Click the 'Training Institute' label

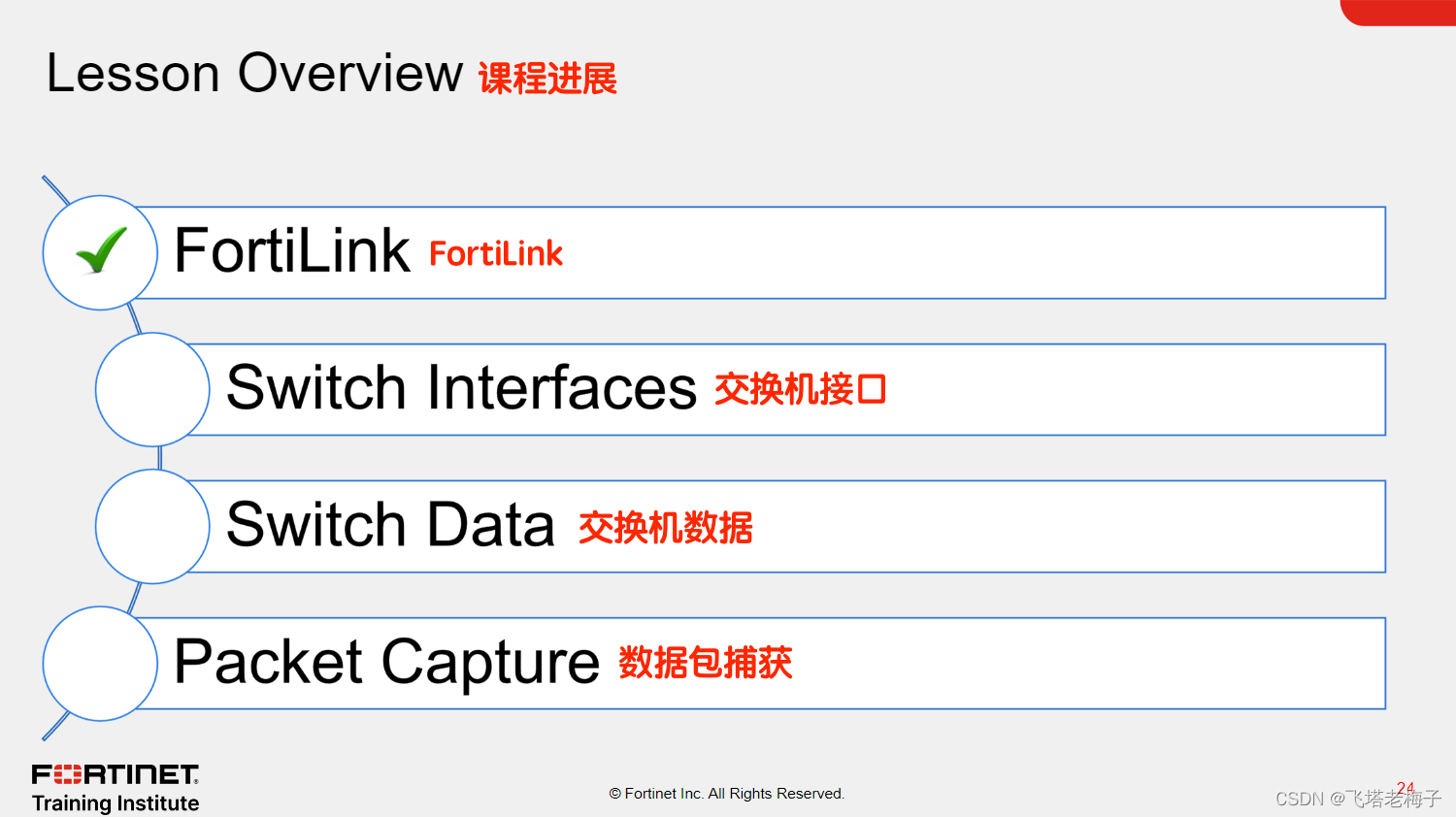point(116,803)
